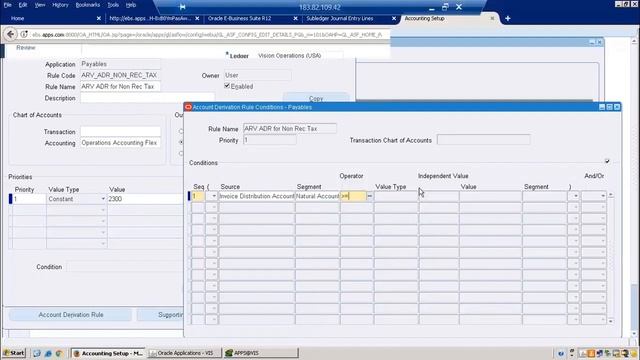Click the Operator field in condition row 1

coord(353,196)
